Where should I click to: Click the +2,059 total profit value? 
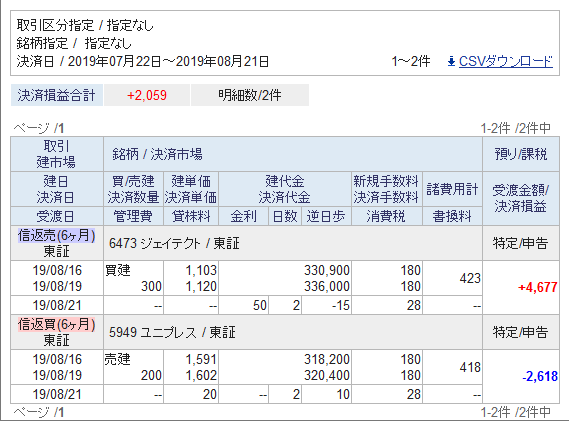[147, 95]
